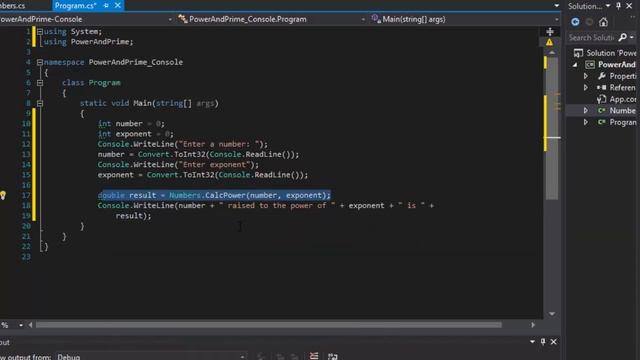Screen dimensions: 640x360
Task: Select Properties in Solution Explorer
Action: pos(617,76)
